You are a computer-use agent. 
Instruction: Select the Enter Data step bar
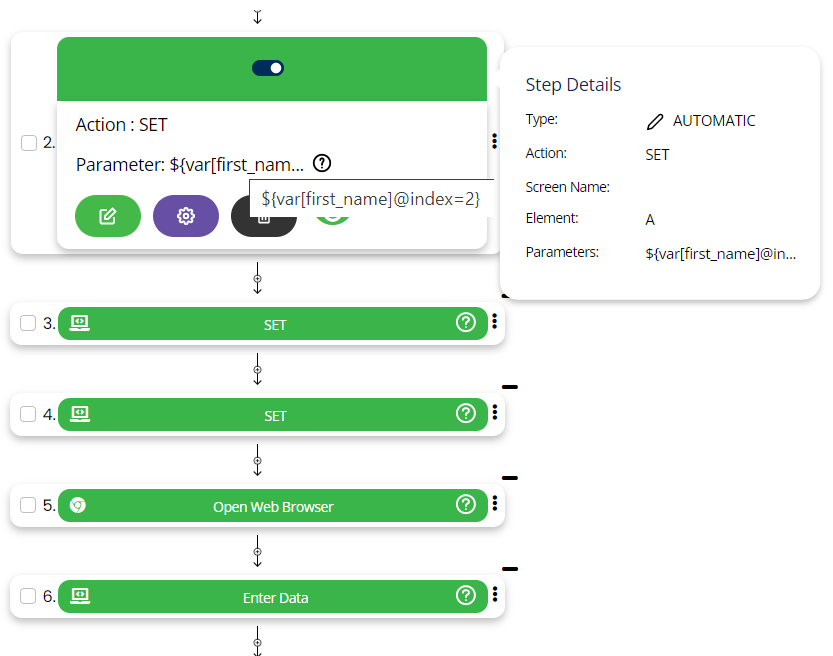pos(275,597)
